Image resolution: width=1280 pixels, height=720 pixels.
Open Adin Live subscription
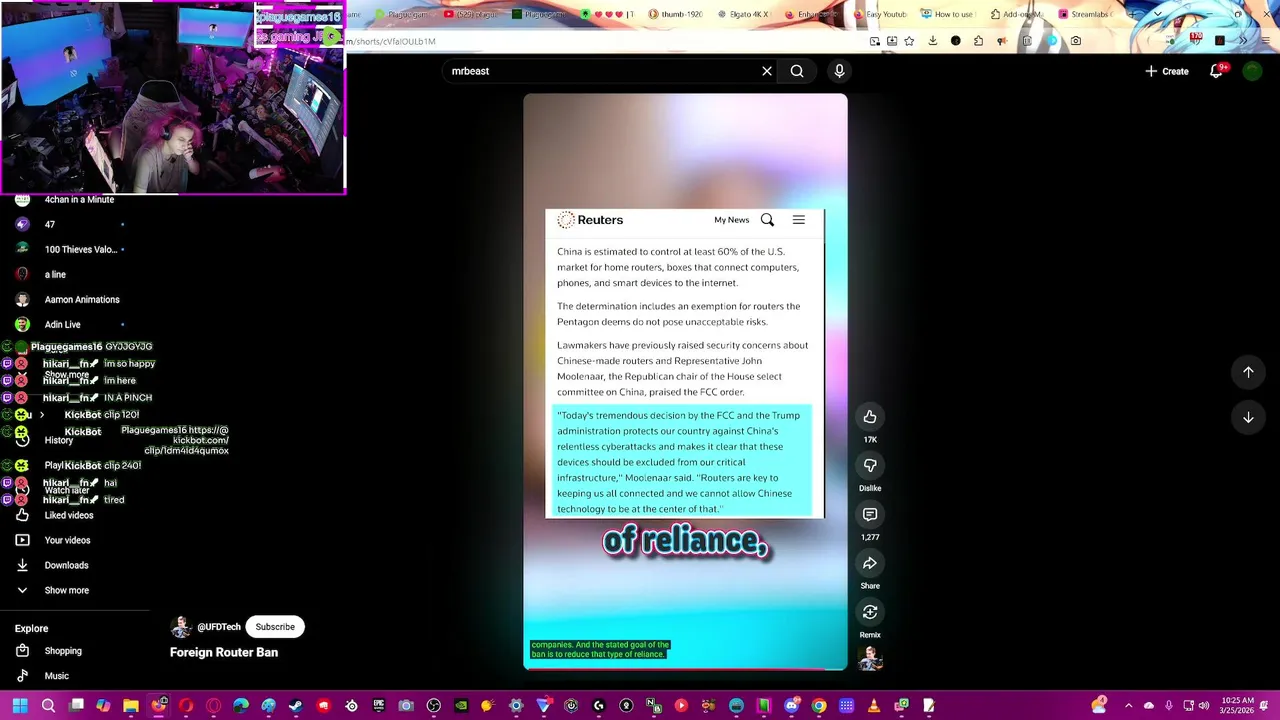click(x=62, y=324)
